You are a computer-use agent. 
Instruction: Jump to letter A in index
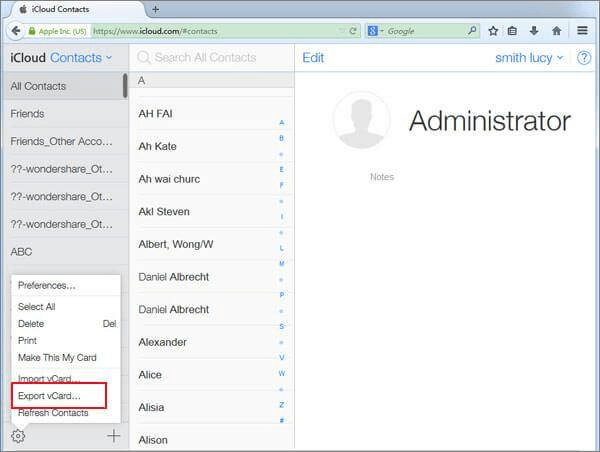click(x=282, y=122)
